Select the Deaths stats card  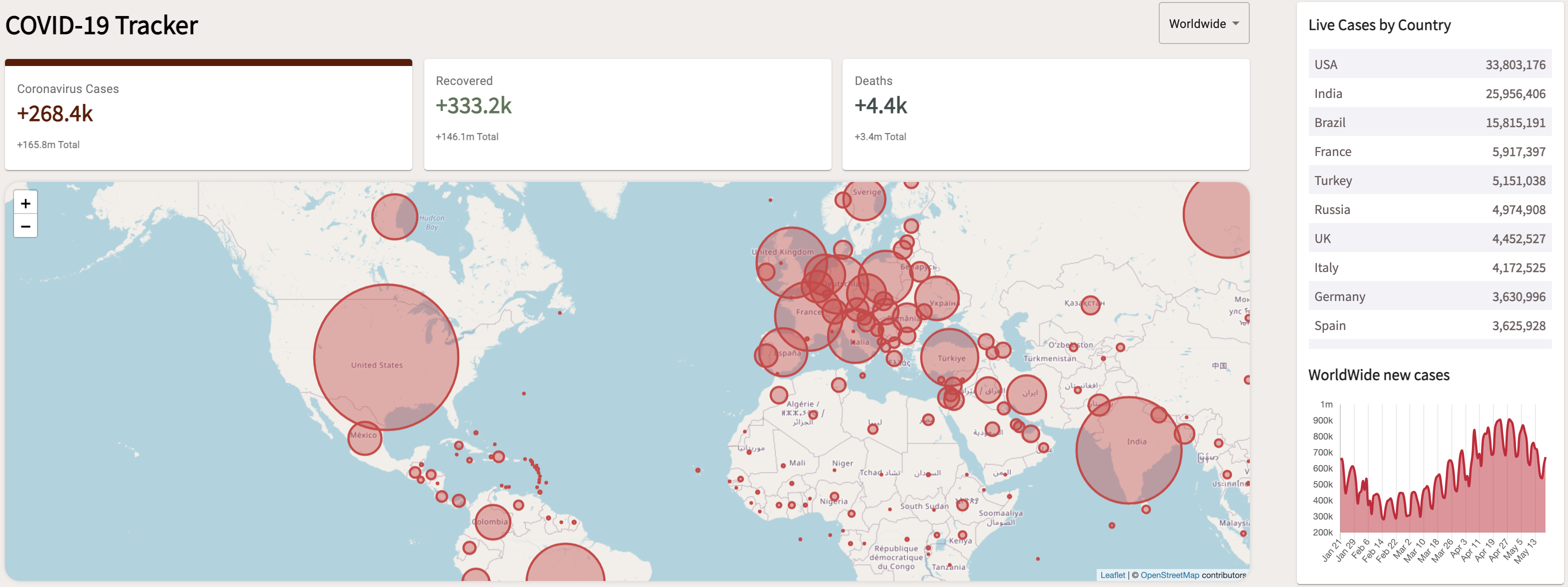tap(1045, 114)
